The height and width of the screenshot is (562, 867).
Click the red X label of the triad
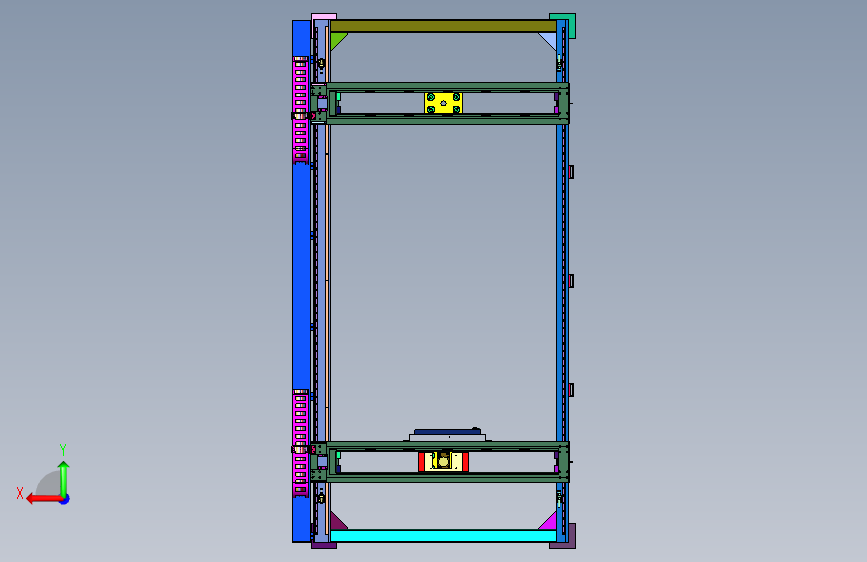(20, 493)
